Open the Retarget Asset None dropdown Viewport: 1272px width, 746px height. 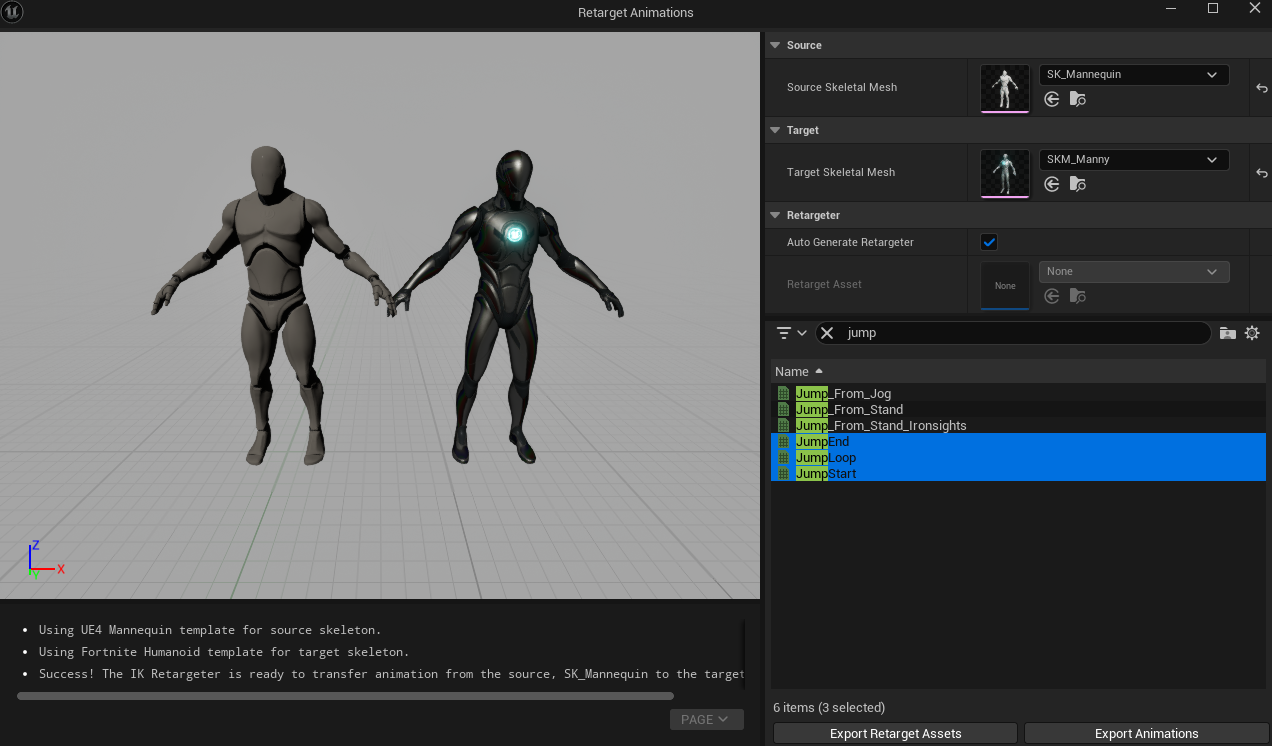tap(1134, 272)
